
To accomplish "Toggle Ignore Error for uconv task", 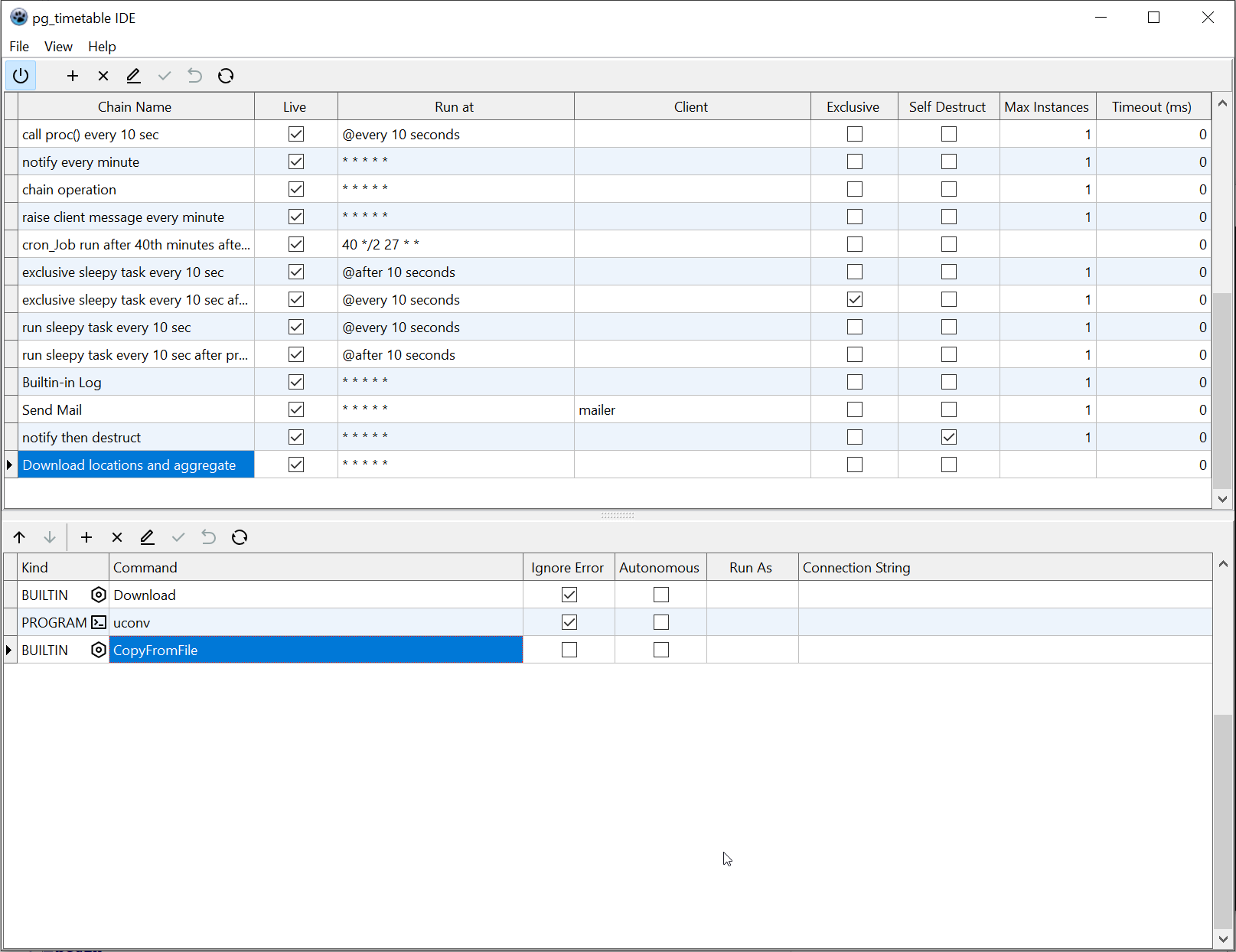I will pos(569,622).
